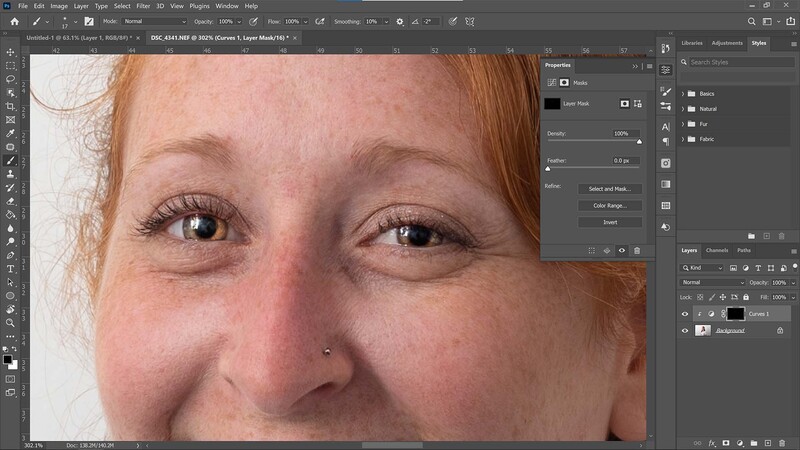Switch to the Paths tab
This screenshot has width=800, height=450.
click(x=744, y=250)
